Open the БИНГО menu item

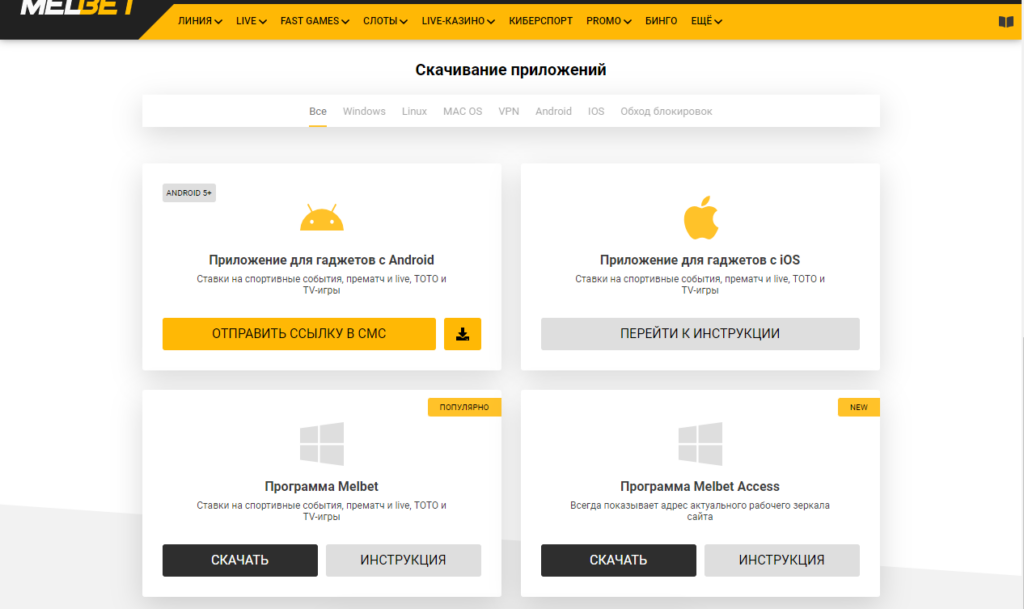click(661, 21)
